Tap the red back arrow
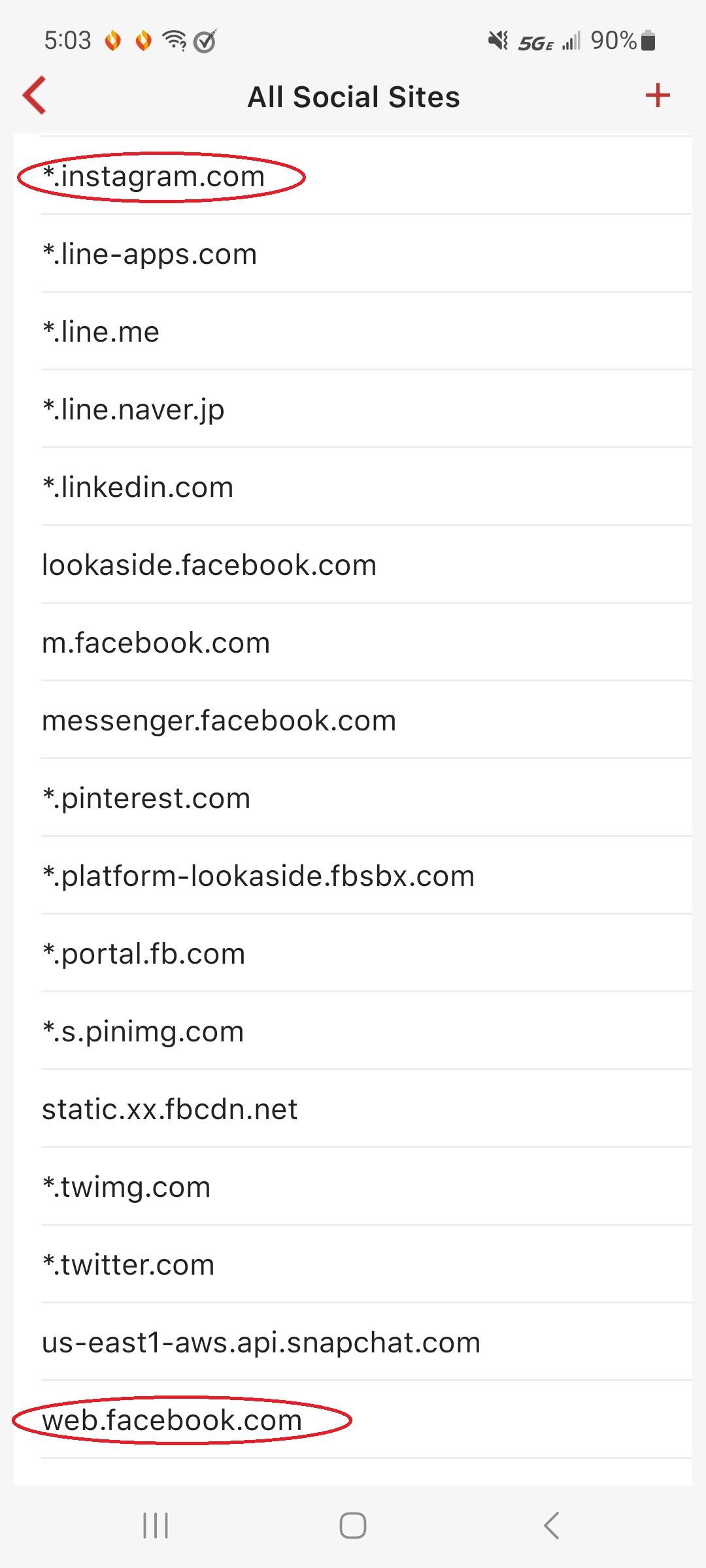This screenshot has height=1568, width=706. pyautogui.click(x=35, y=95)
